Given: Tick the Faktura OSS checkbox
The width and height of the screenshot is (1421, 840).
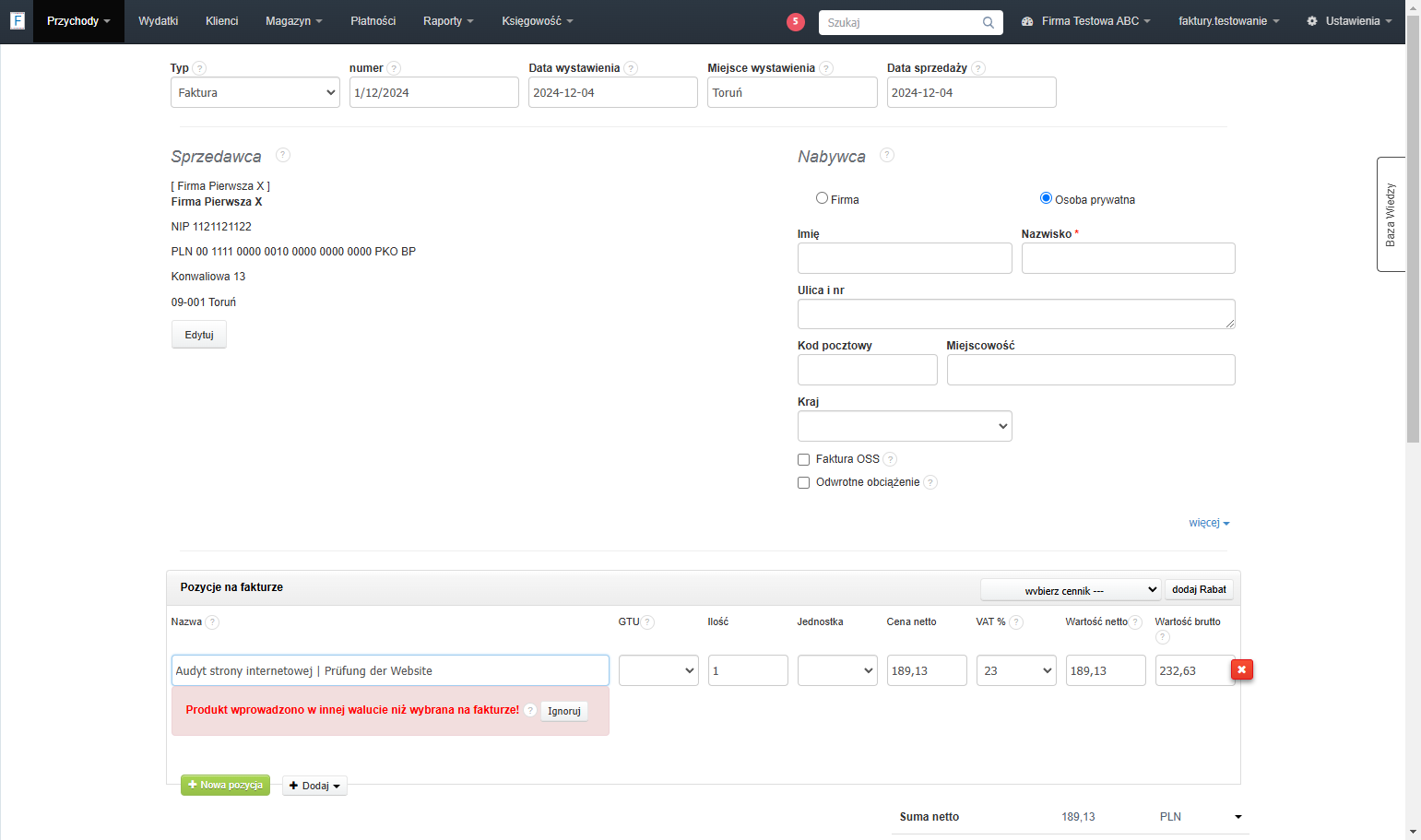Looking at the screenshot, I should pyautogui.click(x=803, y=459).
